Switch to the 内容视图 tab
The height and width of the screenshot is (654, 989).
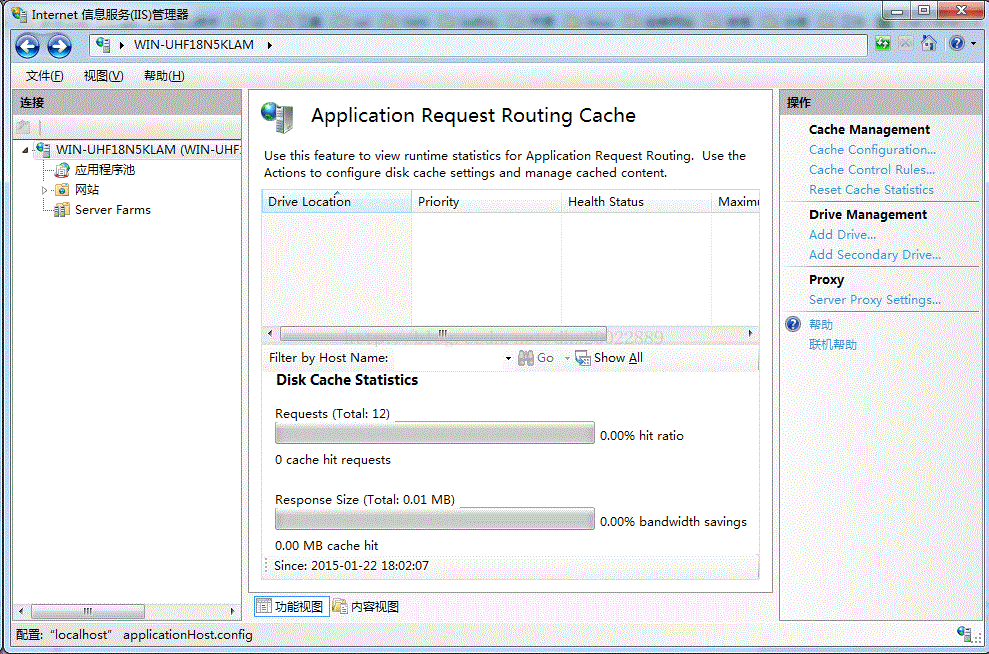[x=366, y=607]
